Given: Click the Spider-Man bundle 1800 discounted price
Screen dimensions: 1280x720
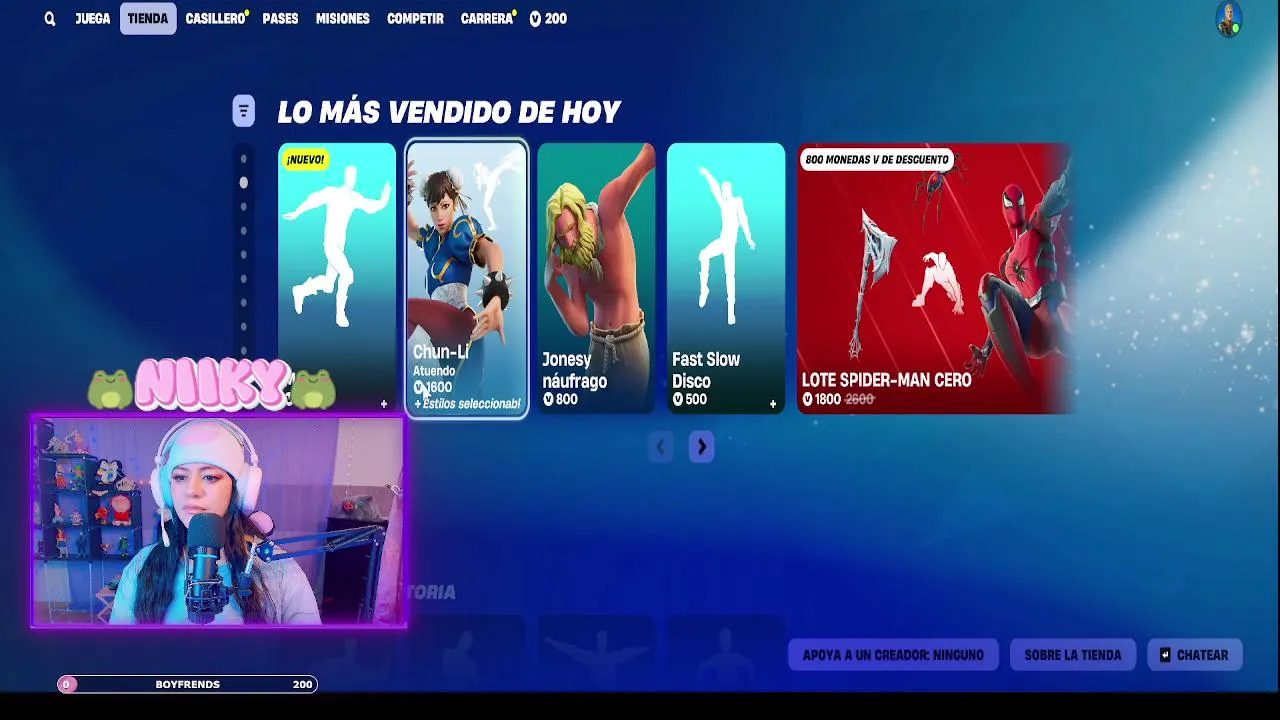Looking at the screenshot, I should click(821, 399).
